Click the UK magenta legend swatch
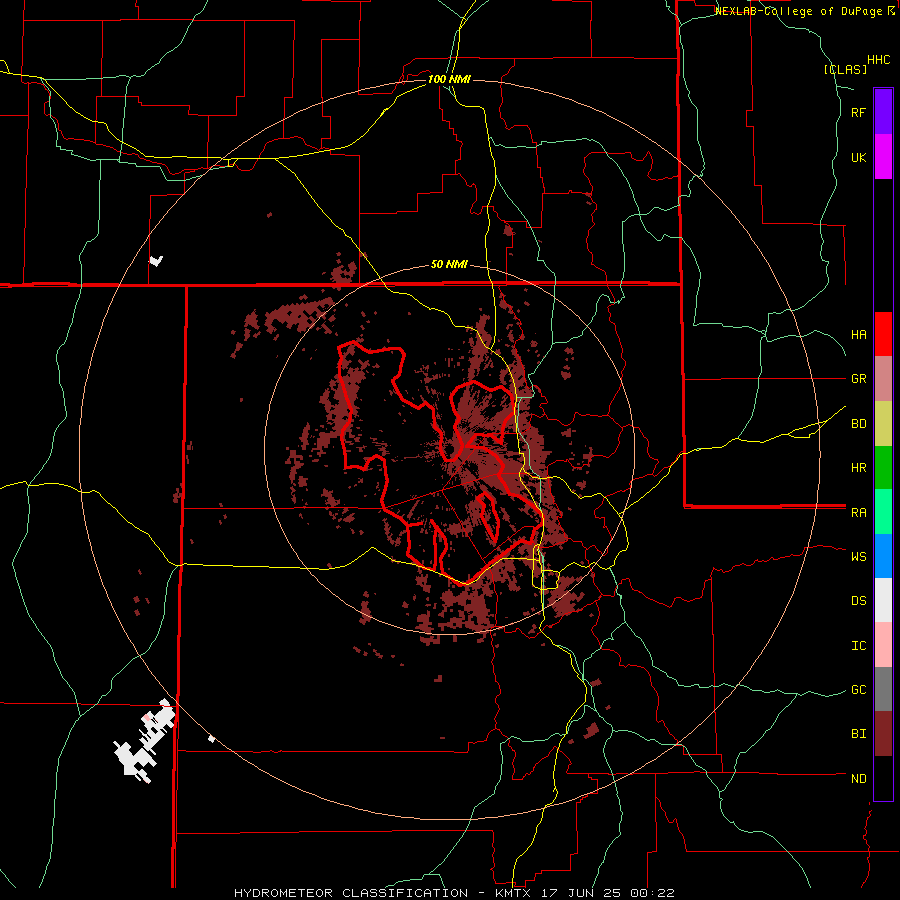The width and height of the screenshot is (900, 900). tap(883, 157)
